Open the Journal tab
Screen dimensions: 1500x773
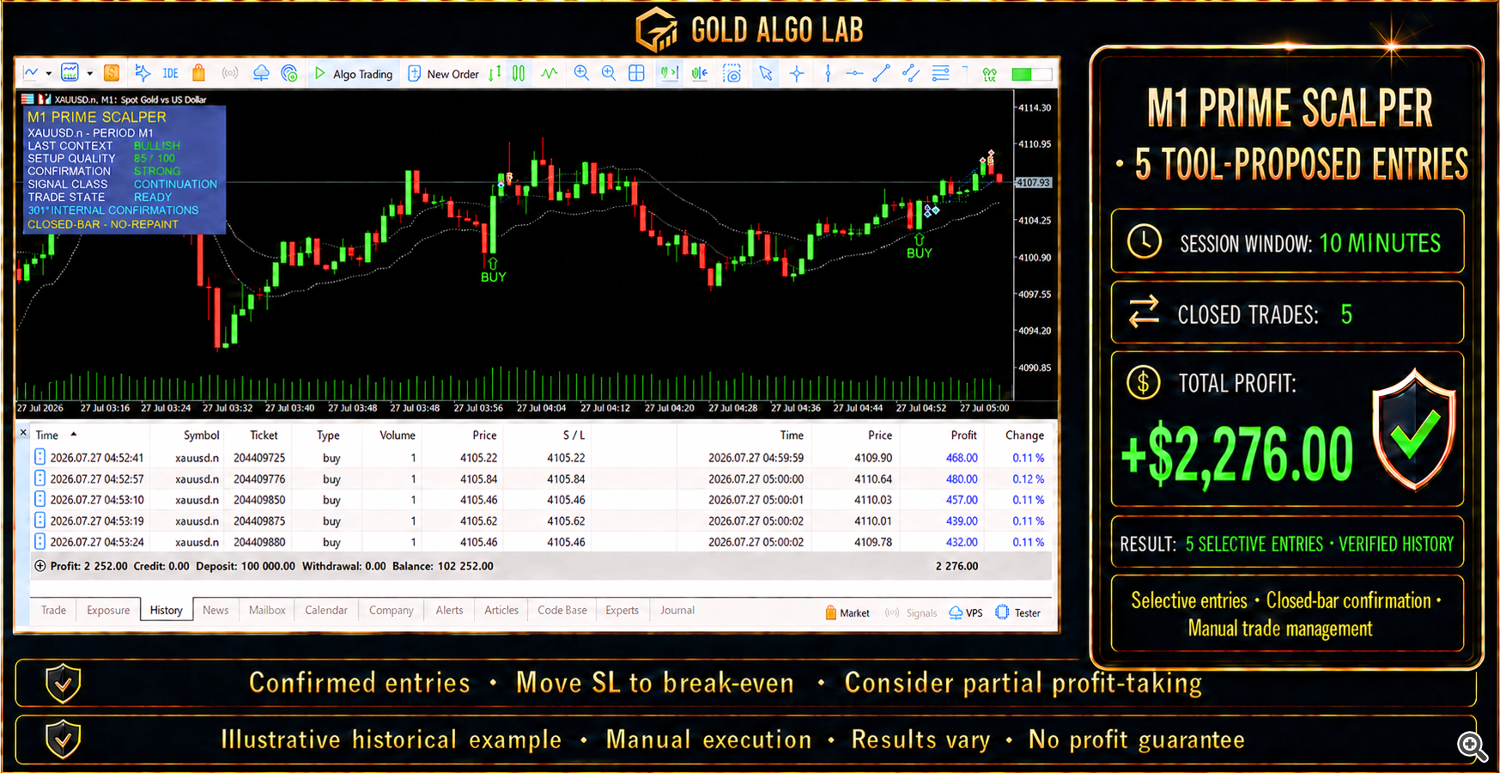(x=677, y=610)
